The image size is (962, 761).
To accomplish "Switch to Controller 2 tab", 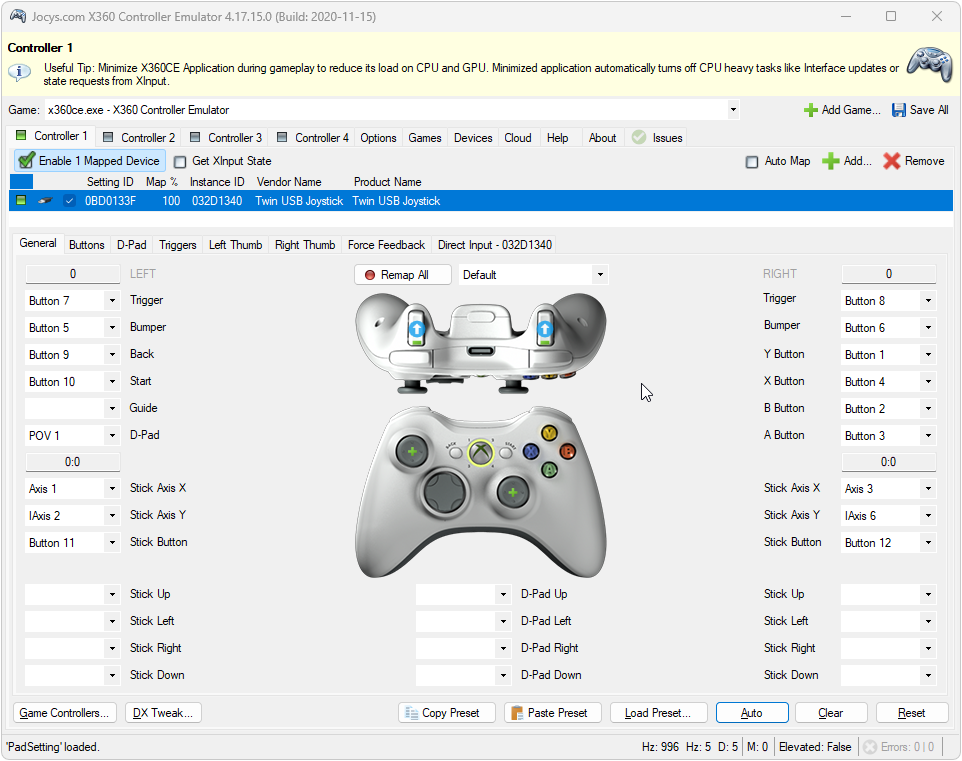I will pyautogui.click(x=139, y=137).
